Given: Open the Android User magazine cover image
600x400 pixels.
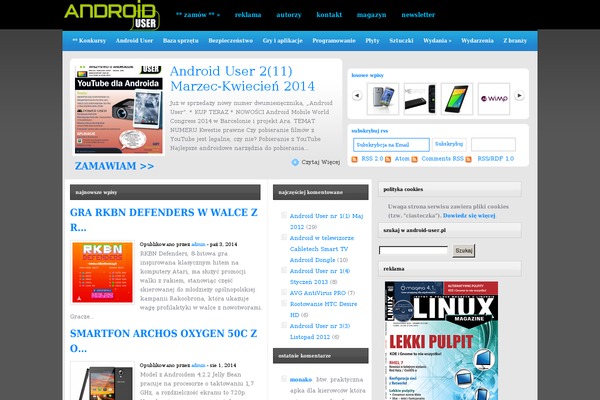Looking at the screenshot, I should tap(119, 109).
